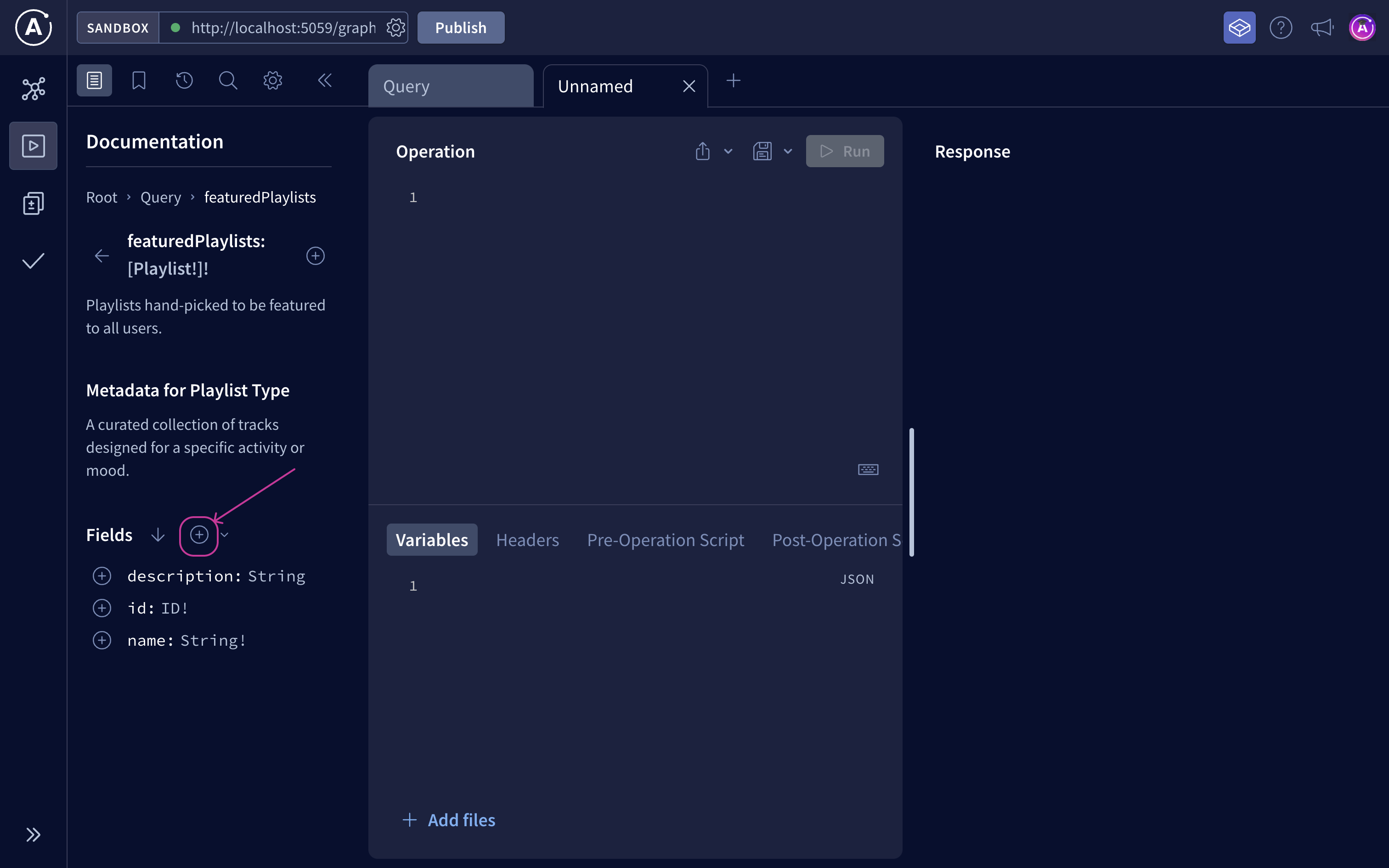Open Operation Collections icon in the left rail

(33, 203)
